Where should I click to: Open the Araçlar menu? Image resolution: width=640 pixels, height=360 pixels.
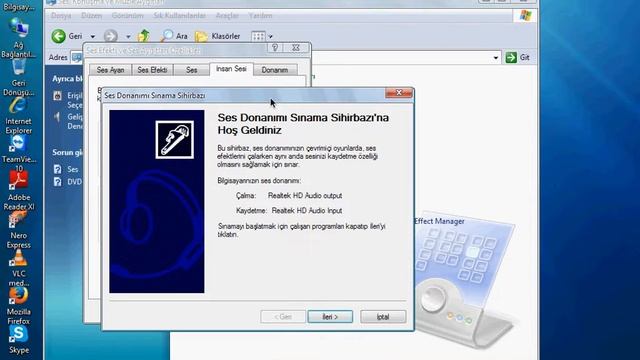227,16
